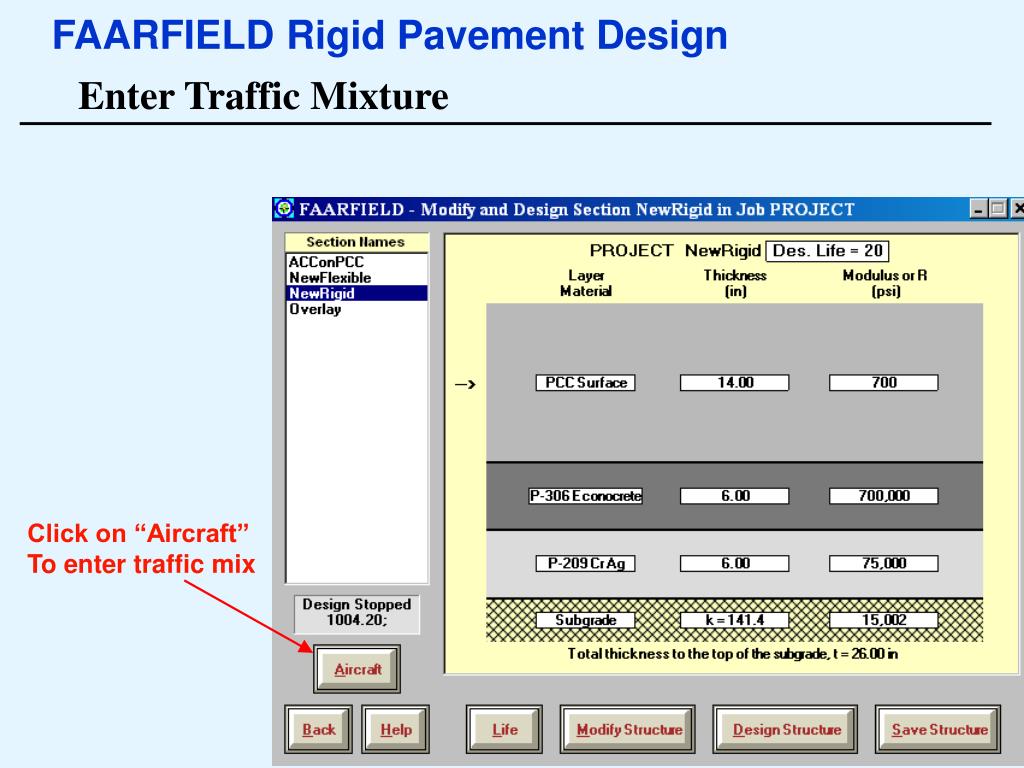Click the P-306 Econocrete layer label
This screenshot has width=1024, height=768.
586,496
